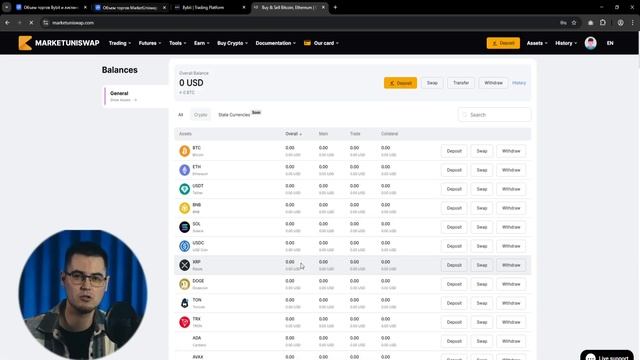This screenshot has width=640, height=360.
Task: Click the XRP coin icon
Action: coord(184,265)
